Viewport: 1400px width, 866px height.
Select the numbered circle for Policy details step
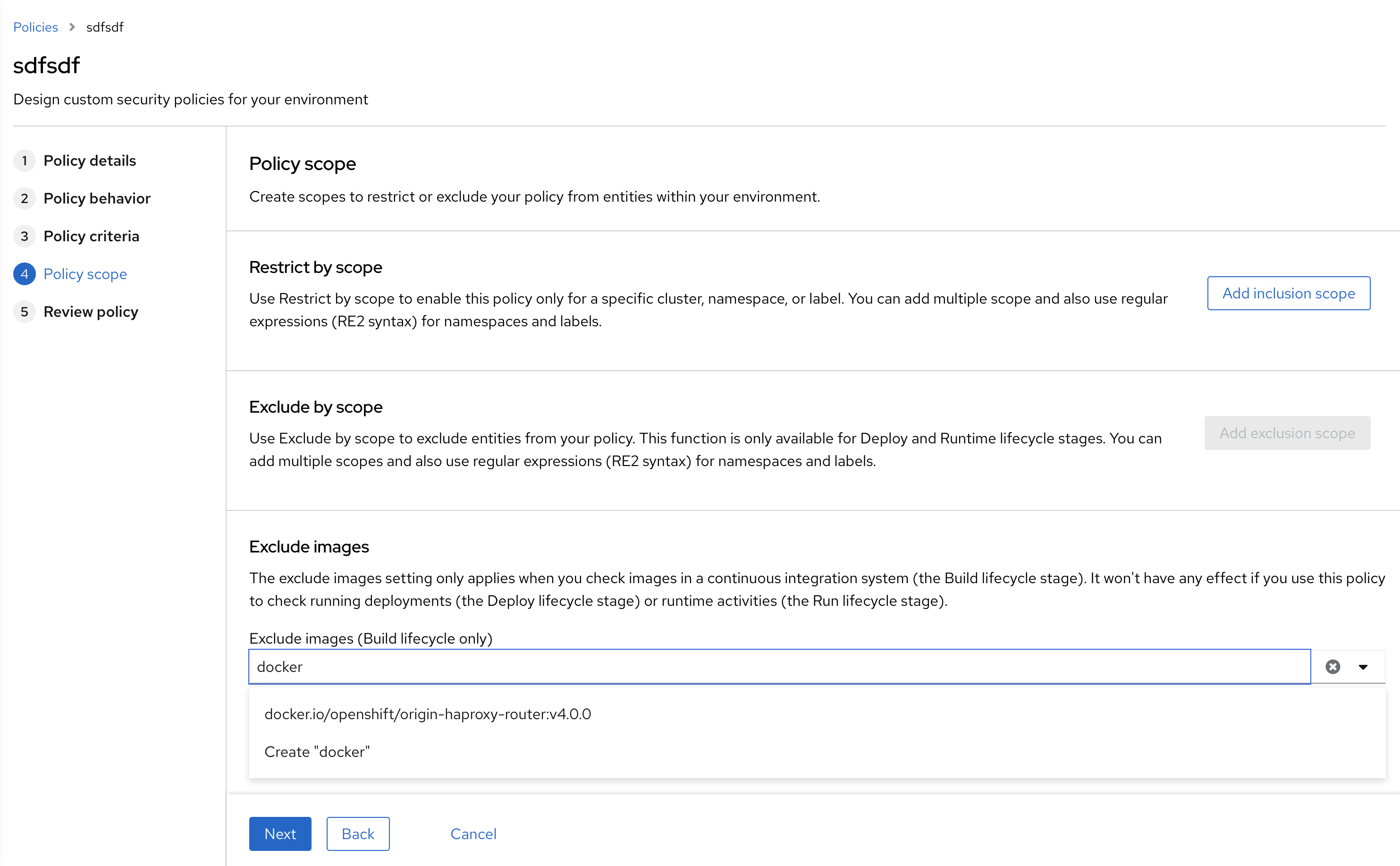(24, 161)
